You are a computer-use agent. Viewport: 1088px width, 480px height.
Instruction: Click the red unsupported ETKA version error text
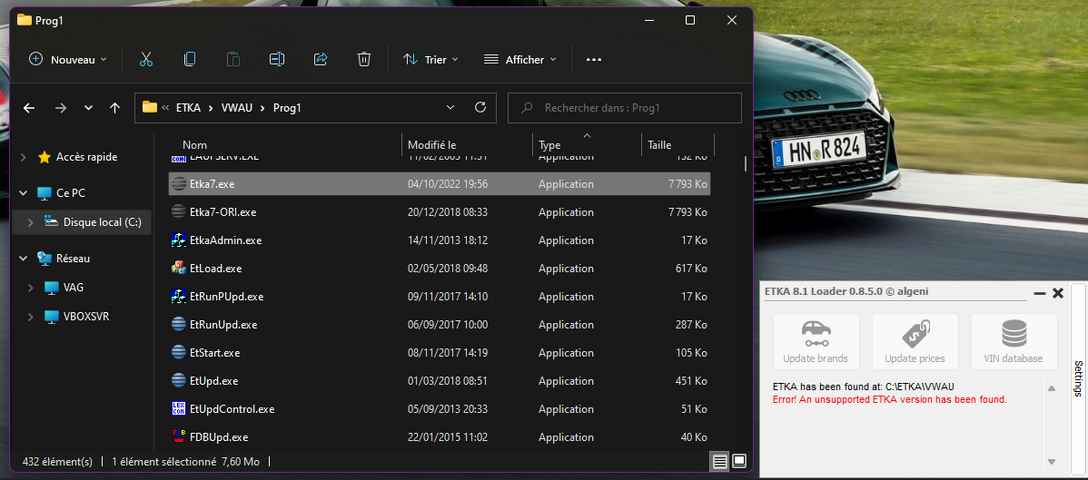[x=889, y=400]
